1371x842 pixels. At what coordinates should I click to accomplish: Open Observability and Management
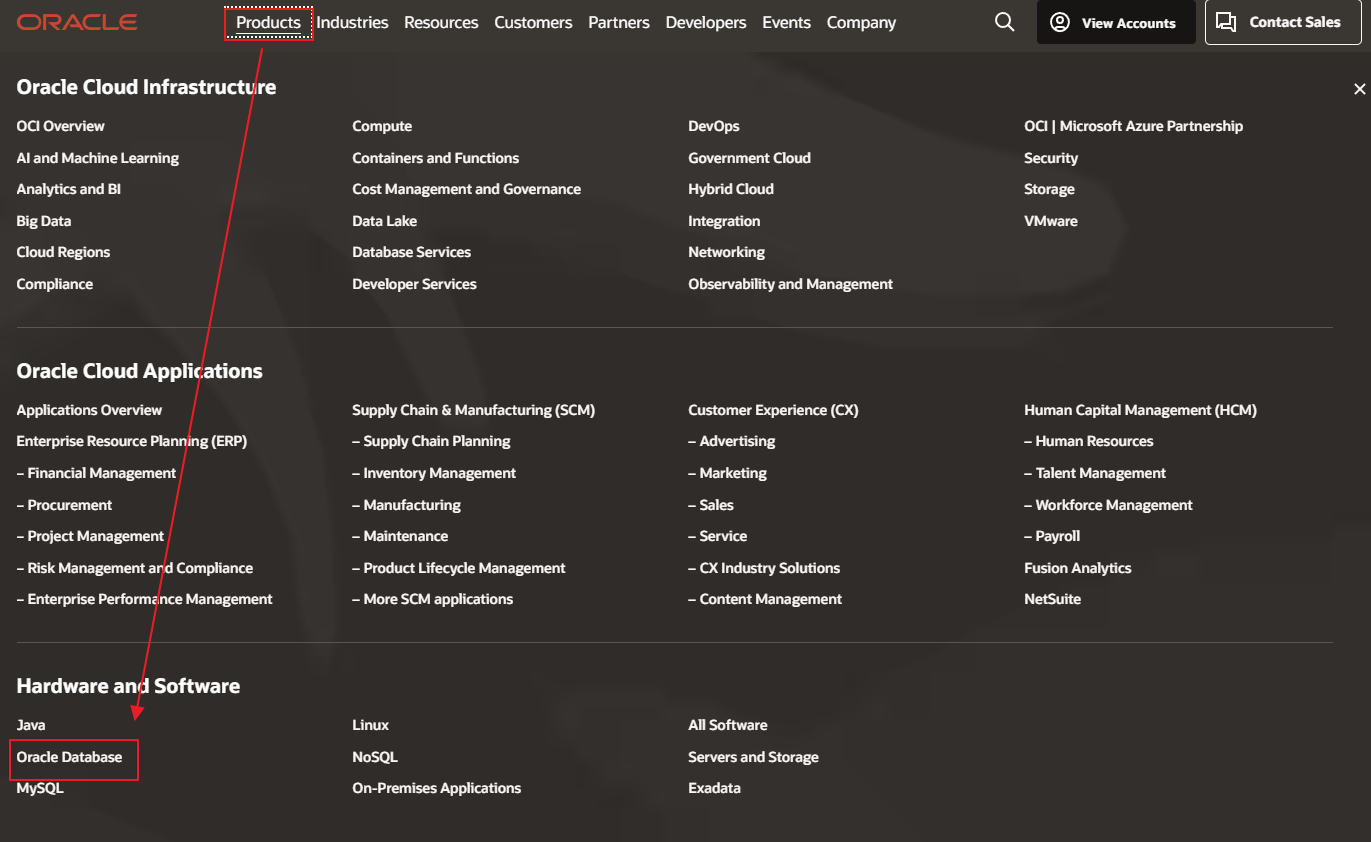pos(791,284)
